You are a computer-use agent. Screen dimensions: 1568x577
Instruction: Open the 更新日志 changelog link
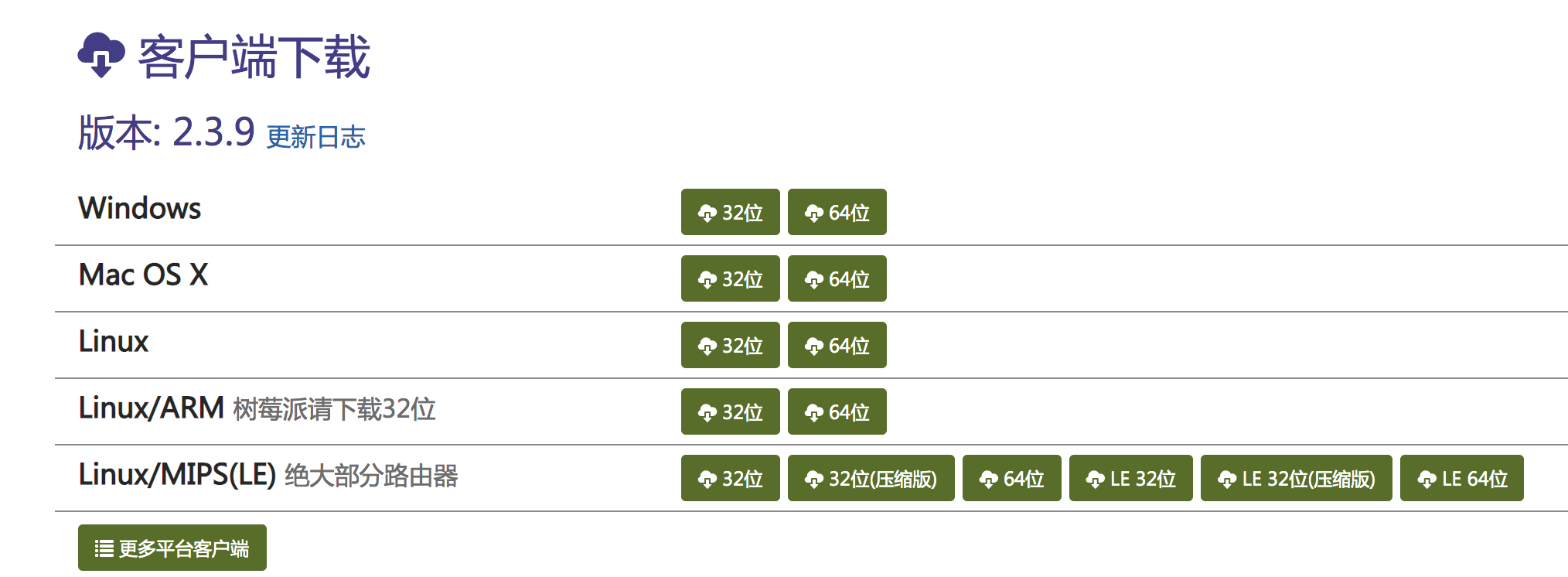(x=315, y=137)
